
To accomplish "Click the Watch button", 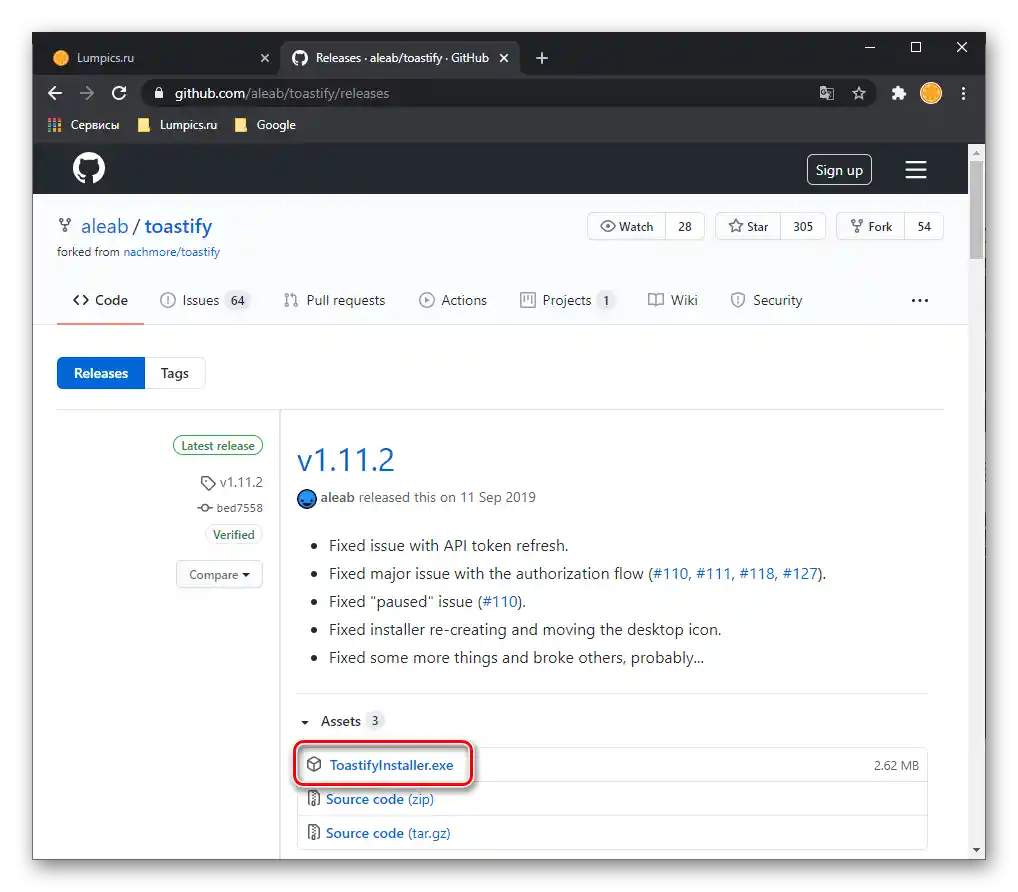I will click(627, 227).
